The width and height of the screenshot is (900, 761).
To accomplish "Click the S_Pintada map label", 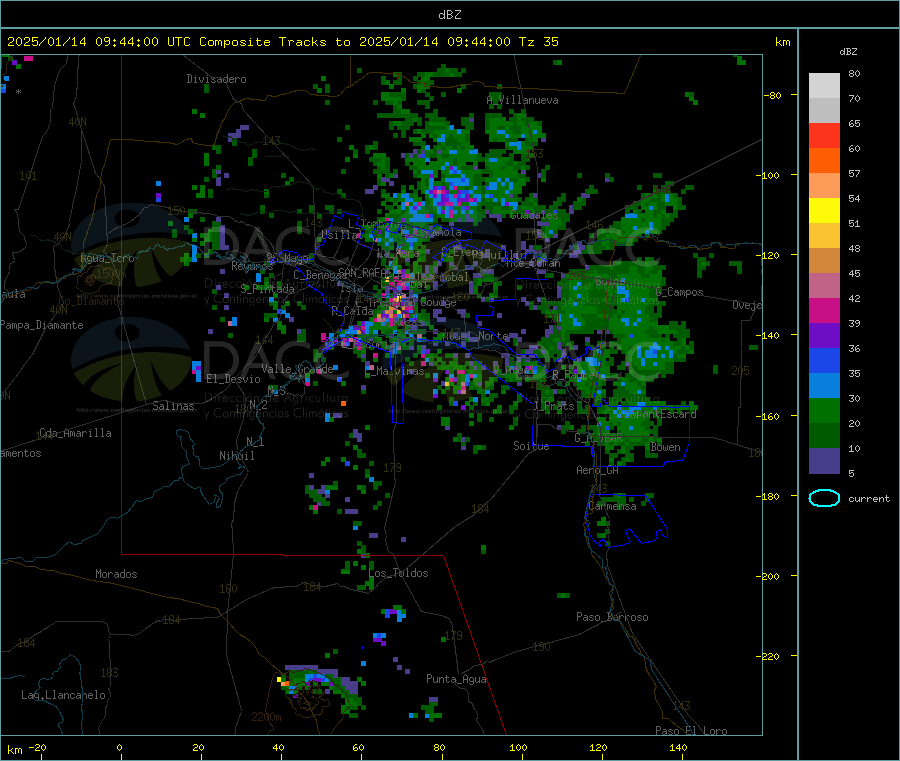I will pyautogui.click(x=267, y=289).
